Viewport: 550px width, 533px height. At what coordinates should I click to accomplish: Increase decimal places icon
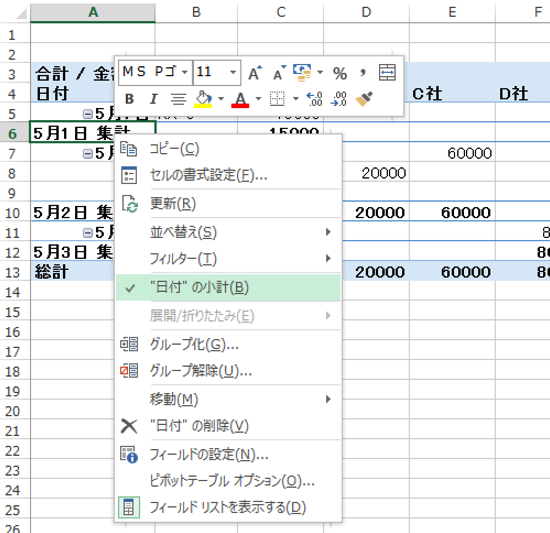coord(315,99)
